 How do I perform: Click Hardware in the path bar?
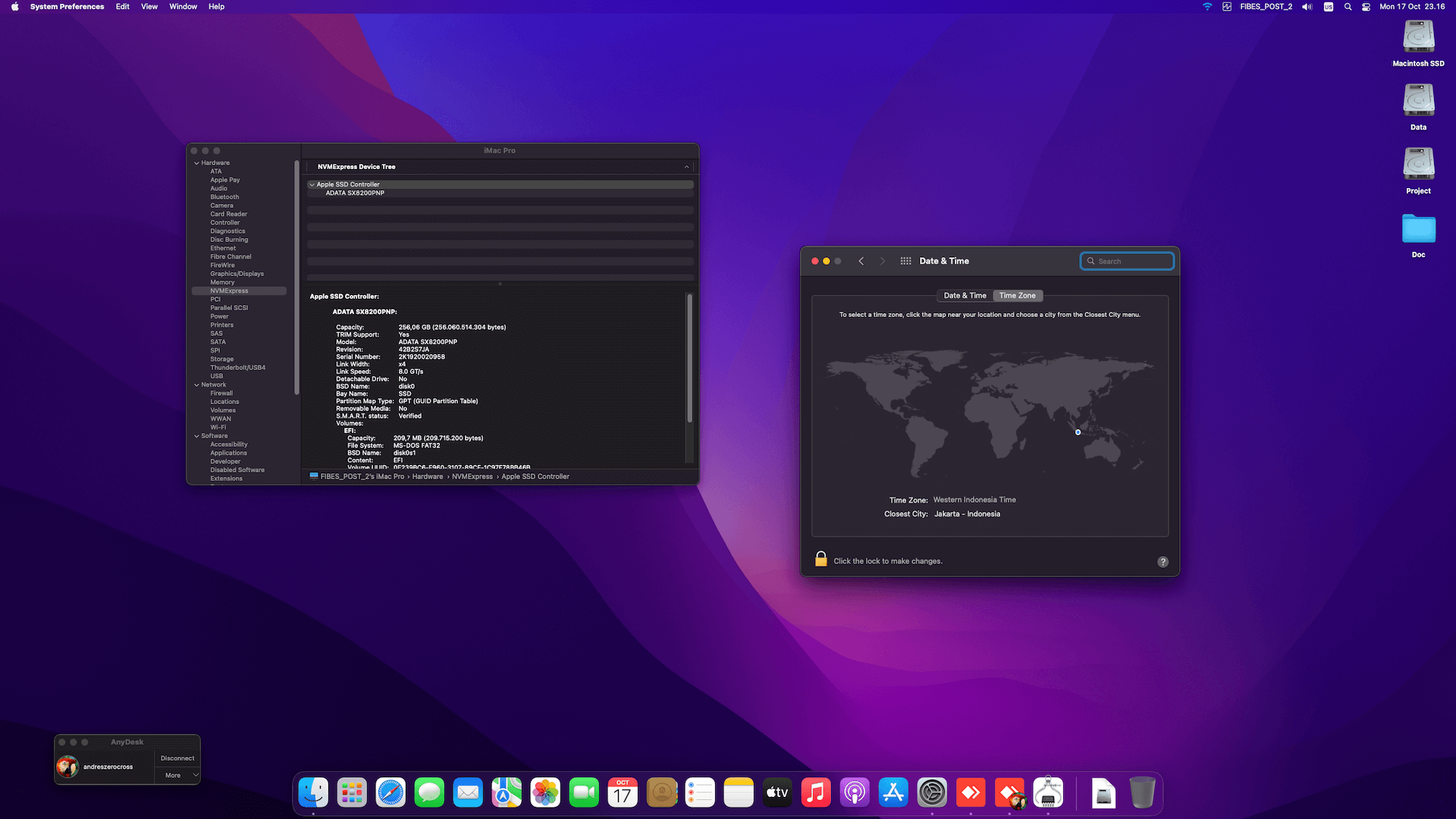point(428,477)
